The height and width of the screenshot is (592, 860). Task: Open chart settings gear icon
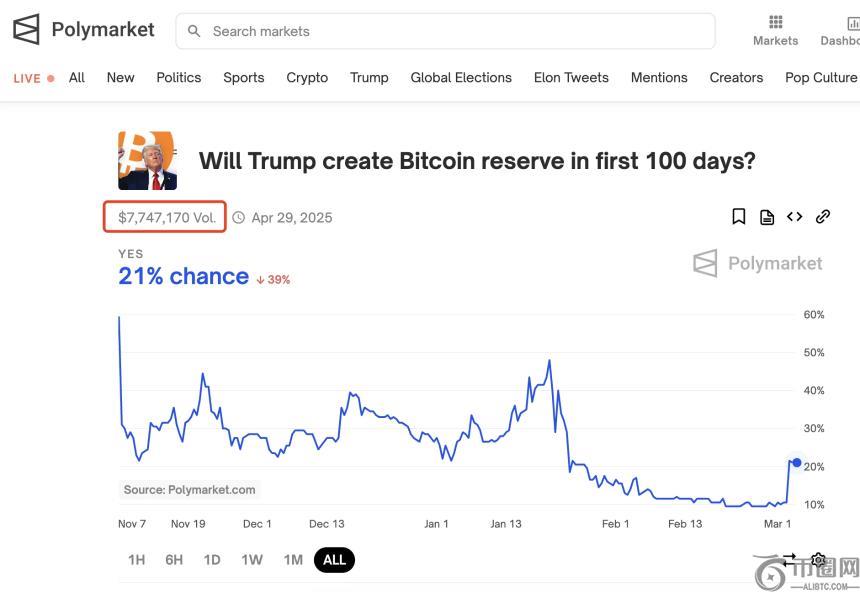pyautogui.click(x=819, y=560)
